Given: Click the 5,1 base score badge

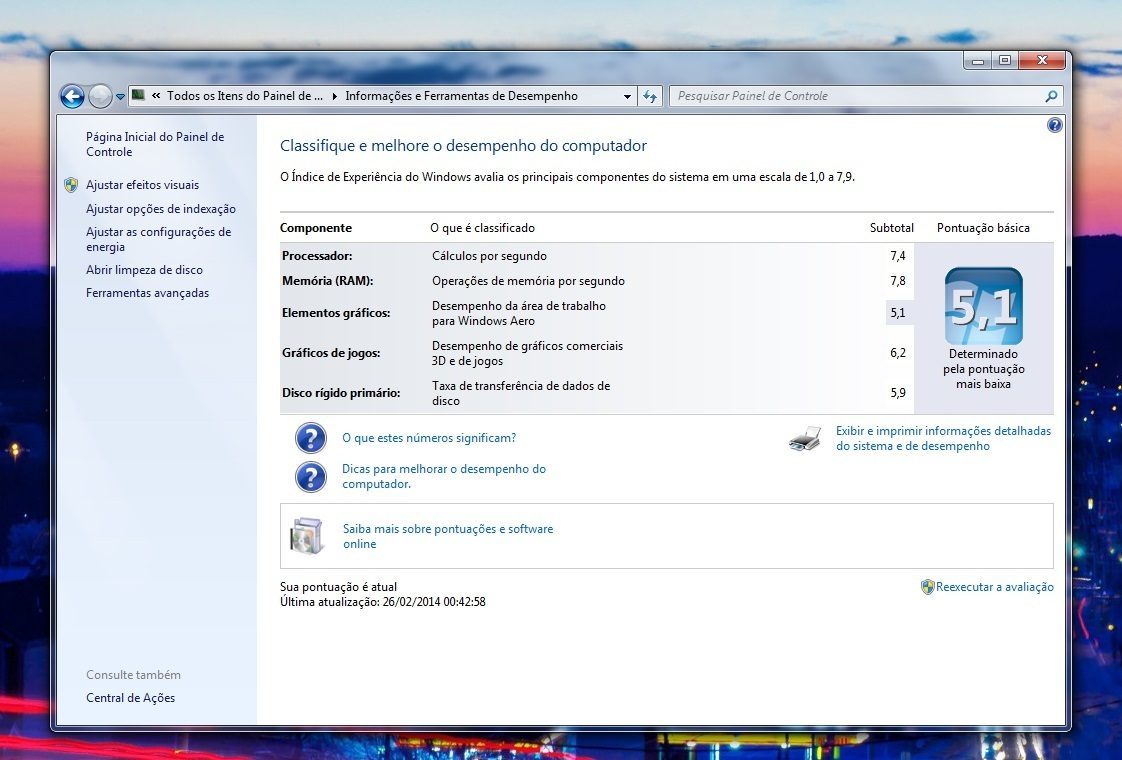Looking at the screenshot, I should 984,306.
